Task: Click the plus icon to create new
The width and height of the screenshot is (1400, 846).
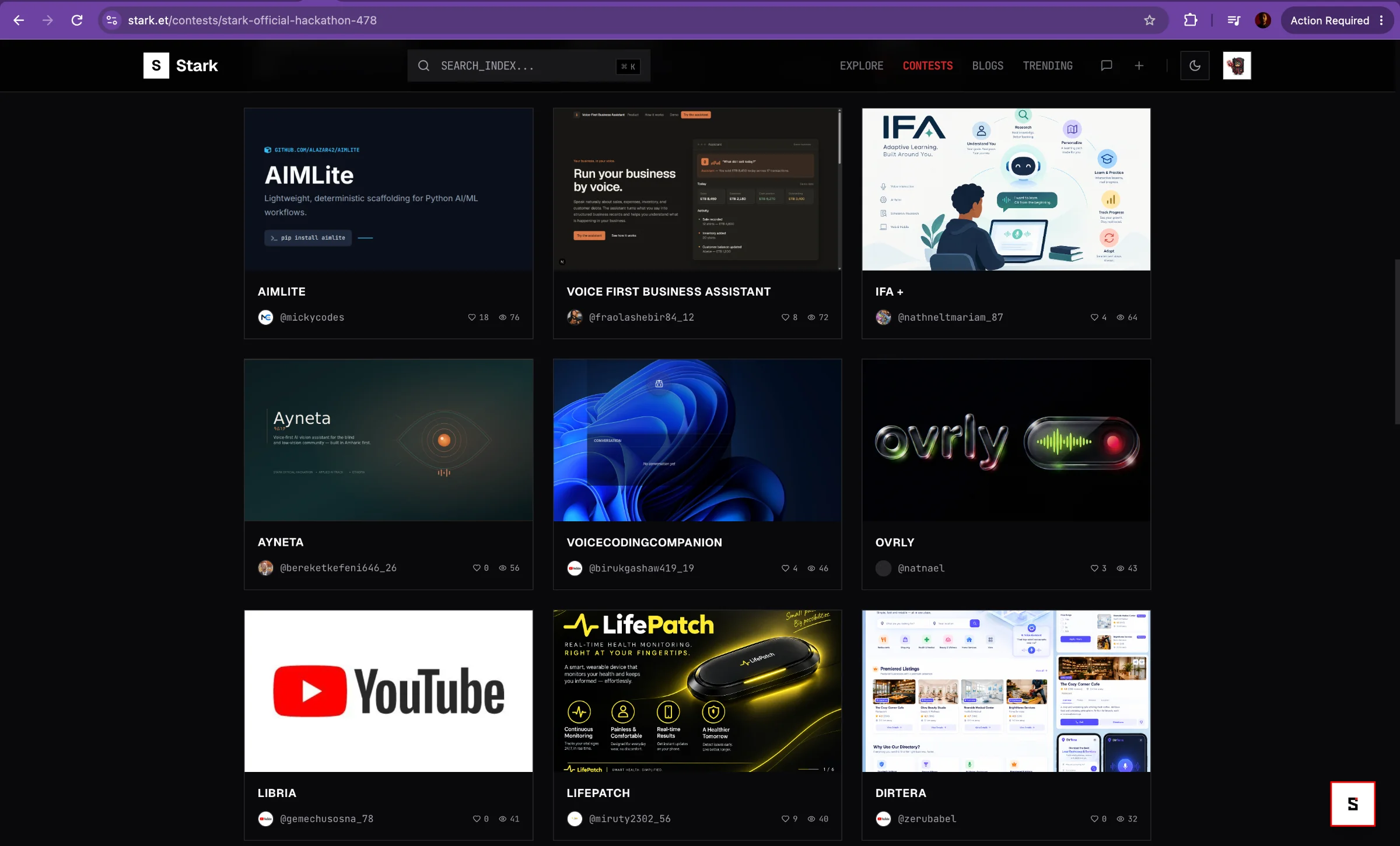Action: [x=1139, y=65]
